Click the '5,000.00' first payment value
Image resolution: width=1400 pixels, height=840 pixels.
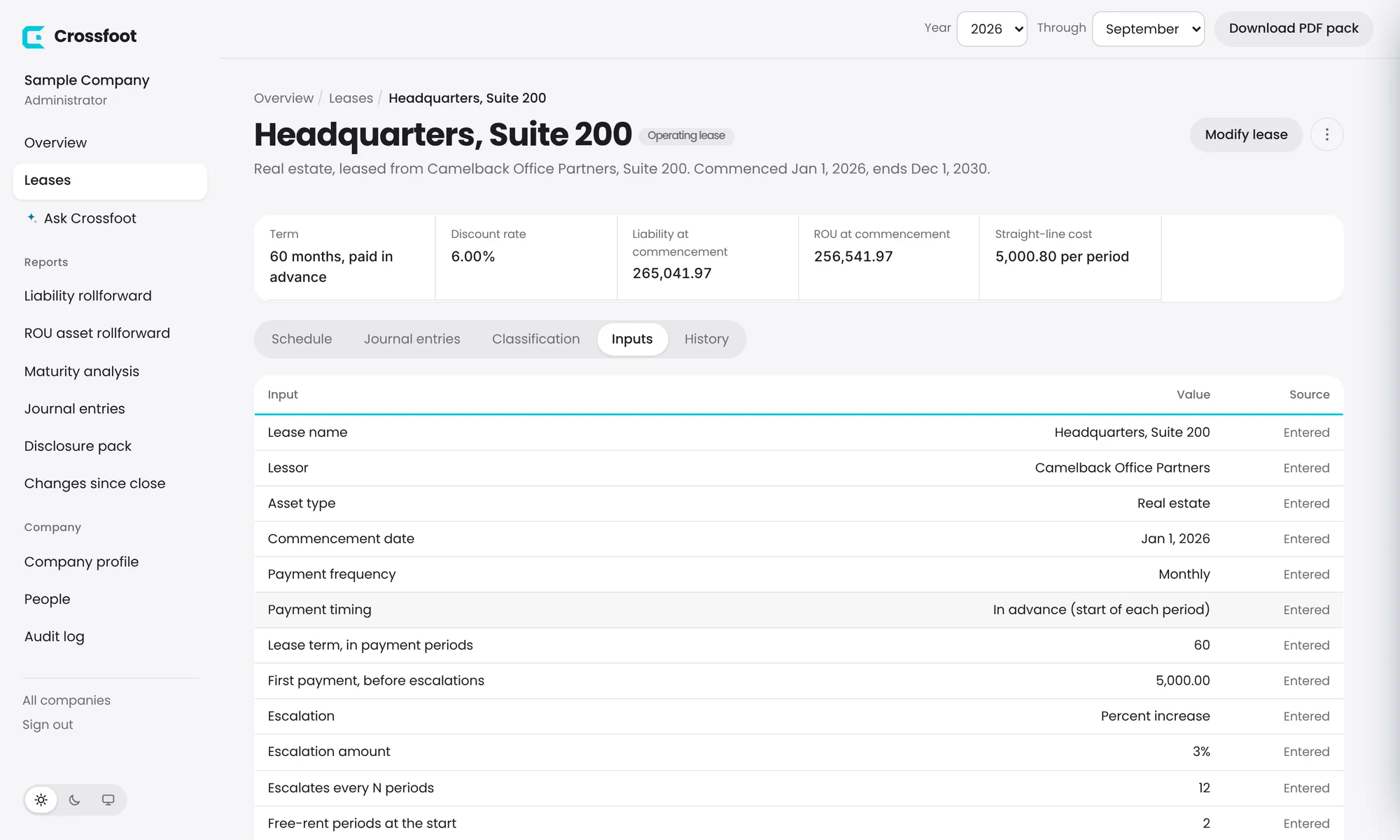(x=1182, y=680)
